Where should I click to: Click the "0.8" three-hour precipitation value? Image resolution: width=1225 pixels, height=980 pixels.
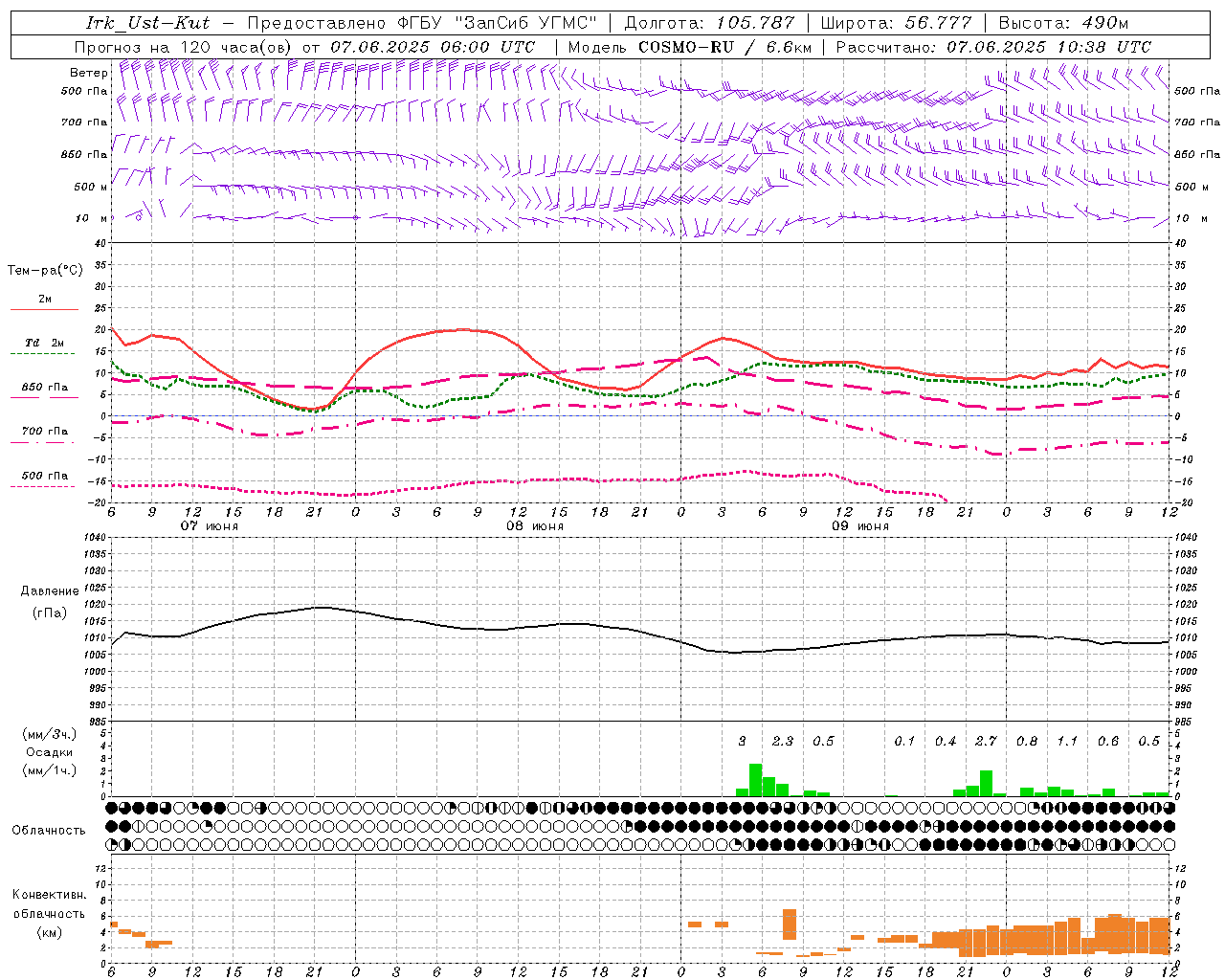(x=1027, y=741)
